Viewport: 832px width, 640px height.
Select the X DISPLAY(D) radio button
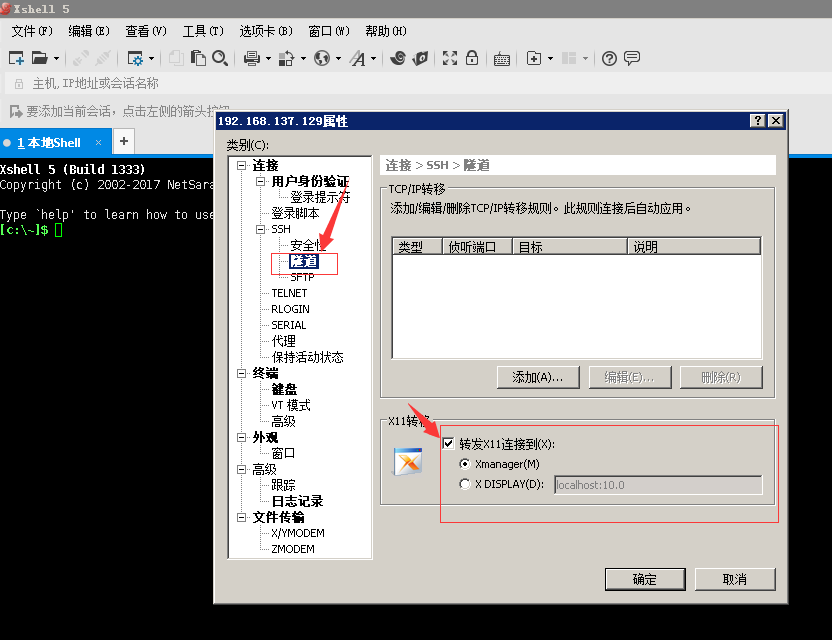tap(465, 484)
